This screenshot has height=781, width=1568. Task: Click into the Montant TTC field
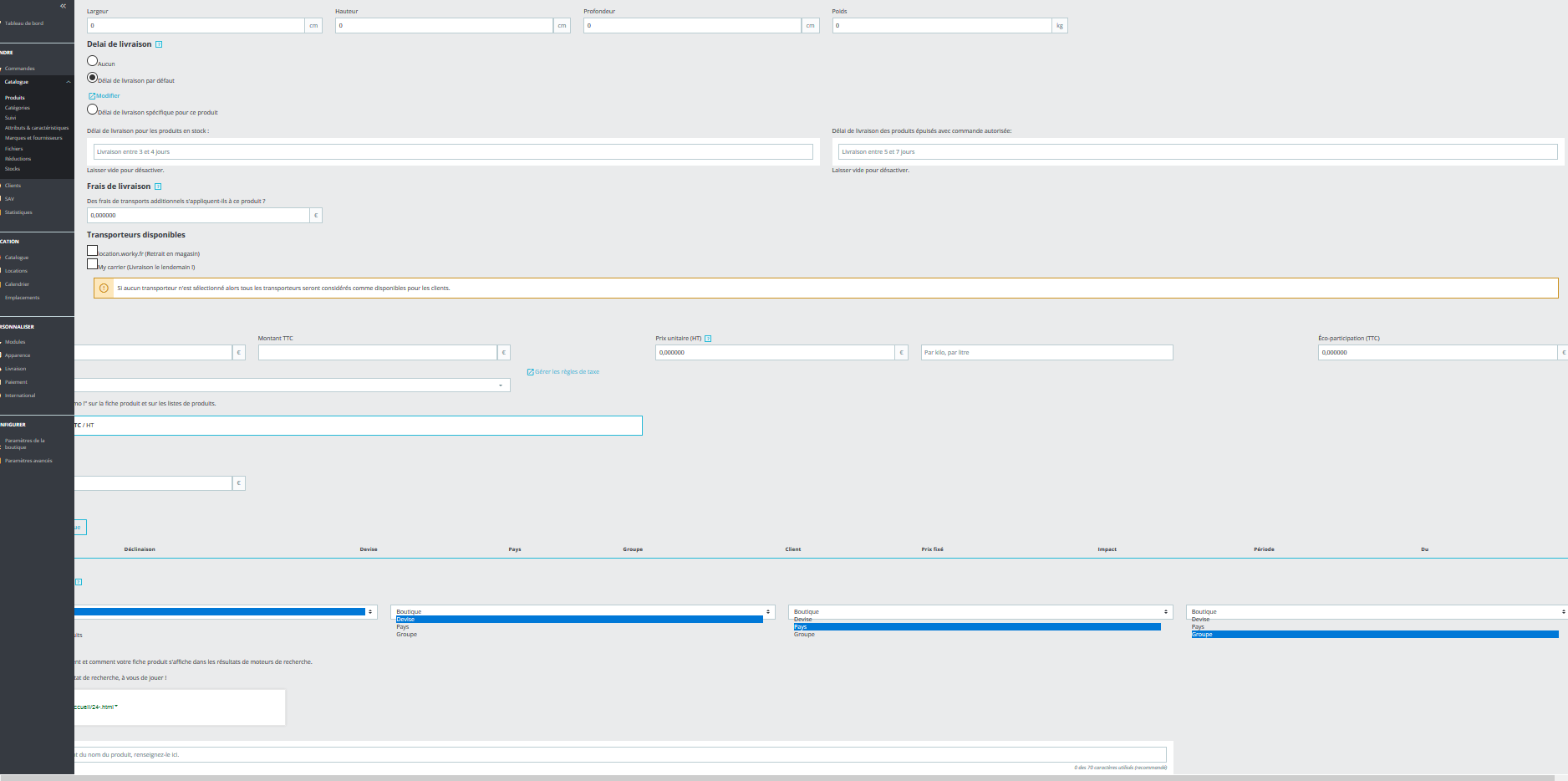[378, 353]
